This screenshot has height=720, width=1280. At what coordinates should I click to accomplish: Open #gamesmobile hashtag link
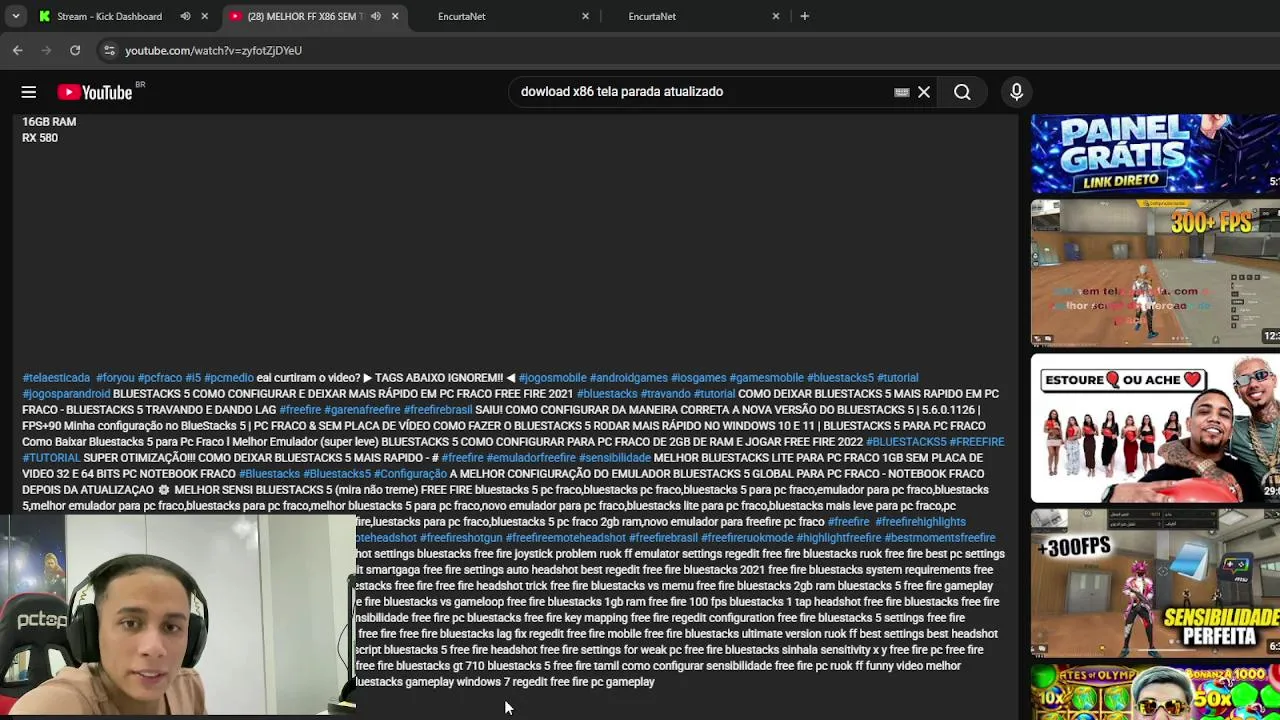[x=766, y=378]
